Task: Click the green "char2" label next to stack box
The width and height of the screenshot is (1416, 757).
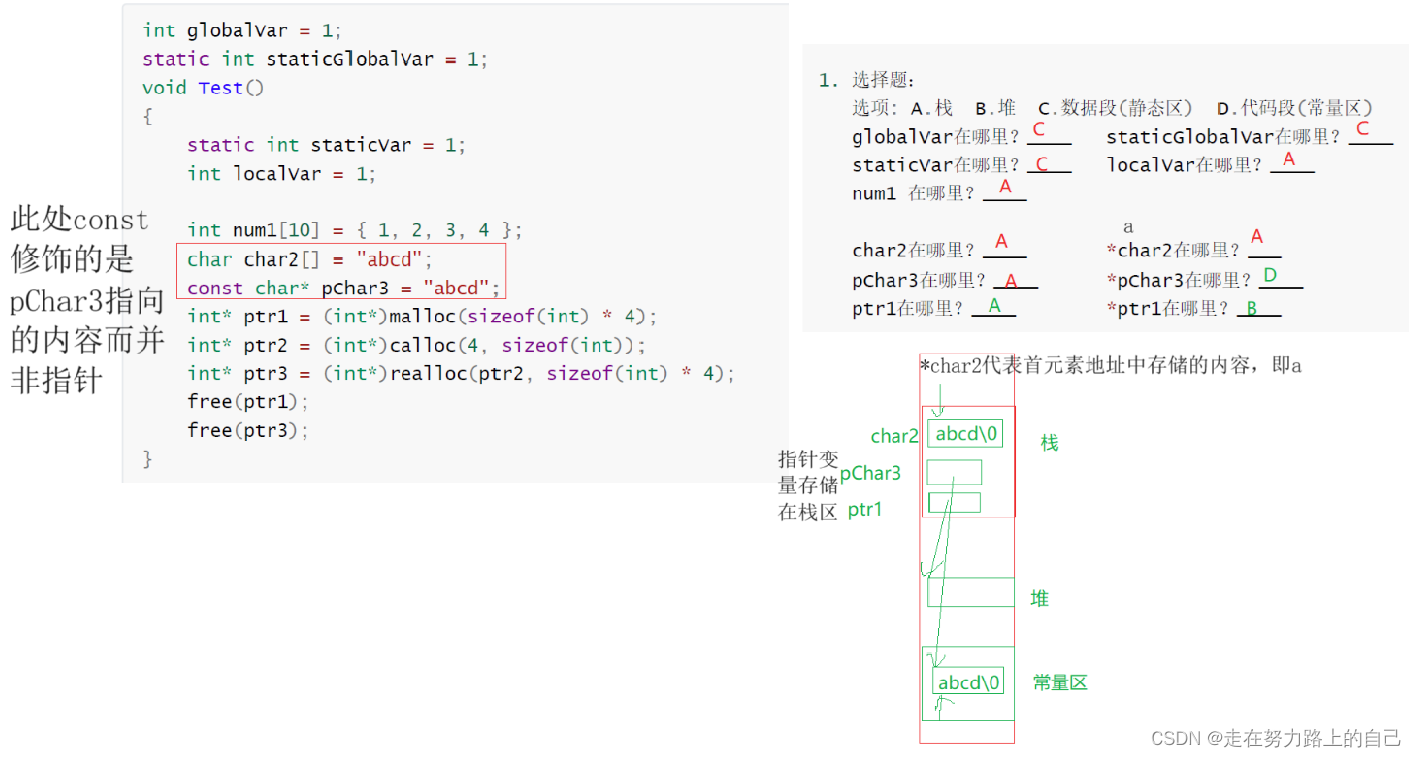Action: [x=894, y=436]
